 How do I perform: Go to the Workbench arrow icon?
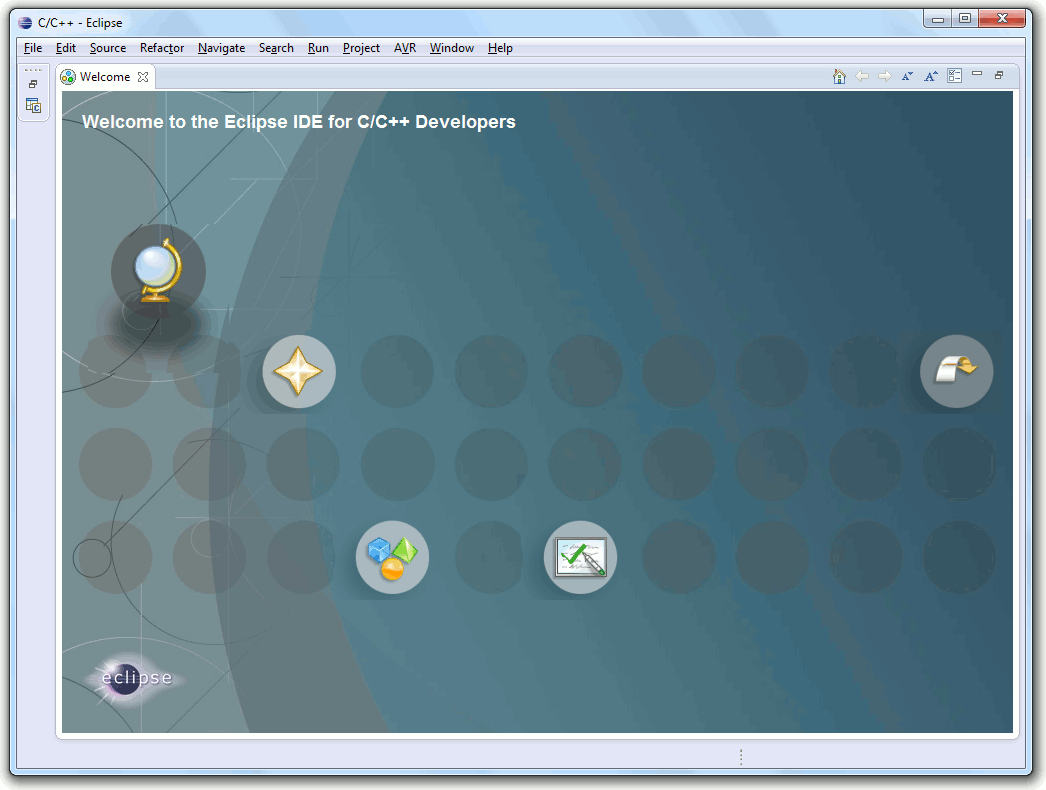[957, 371]
